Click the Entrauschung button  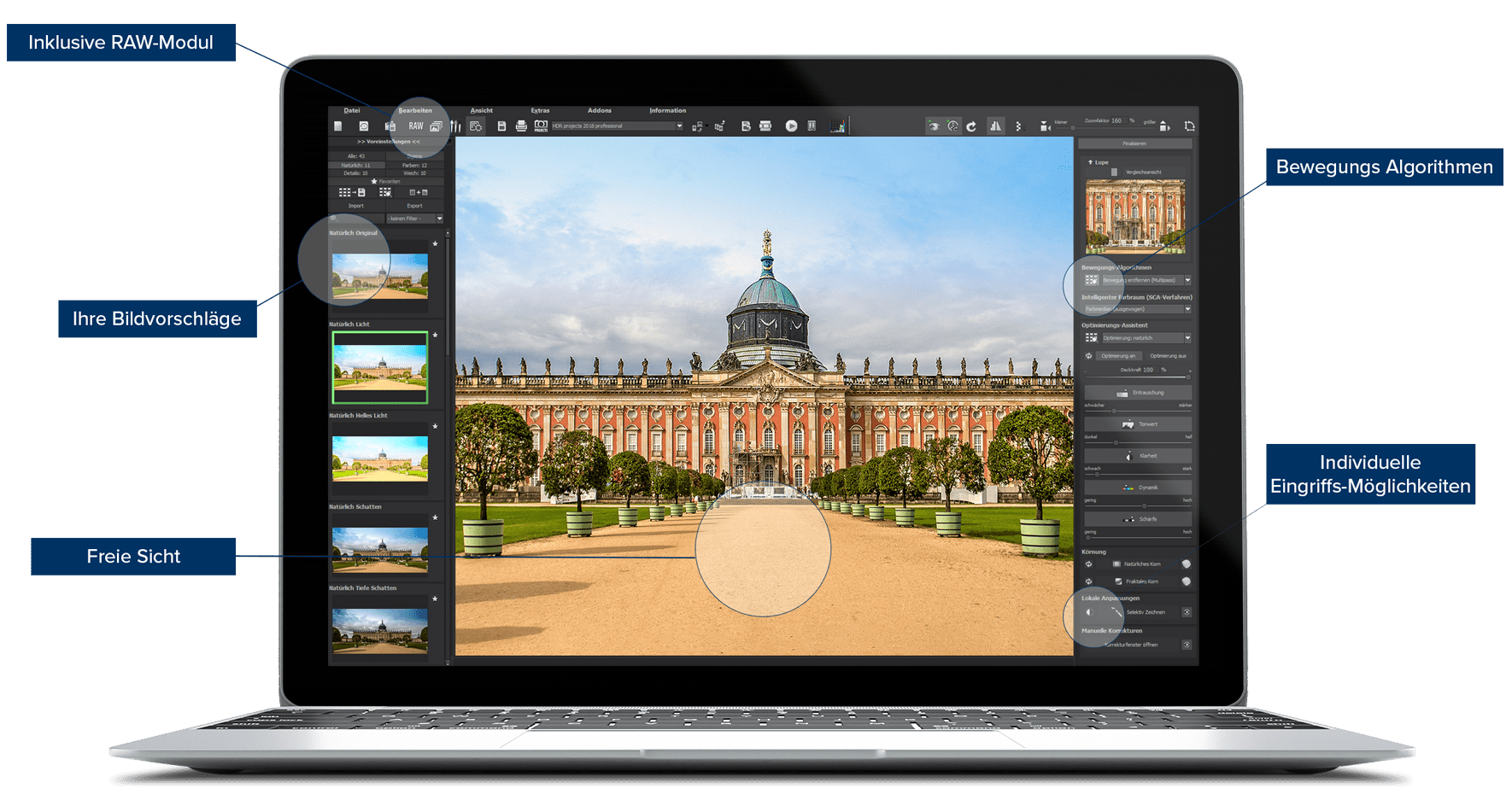pyautogui.click(x=1138, y=393)
